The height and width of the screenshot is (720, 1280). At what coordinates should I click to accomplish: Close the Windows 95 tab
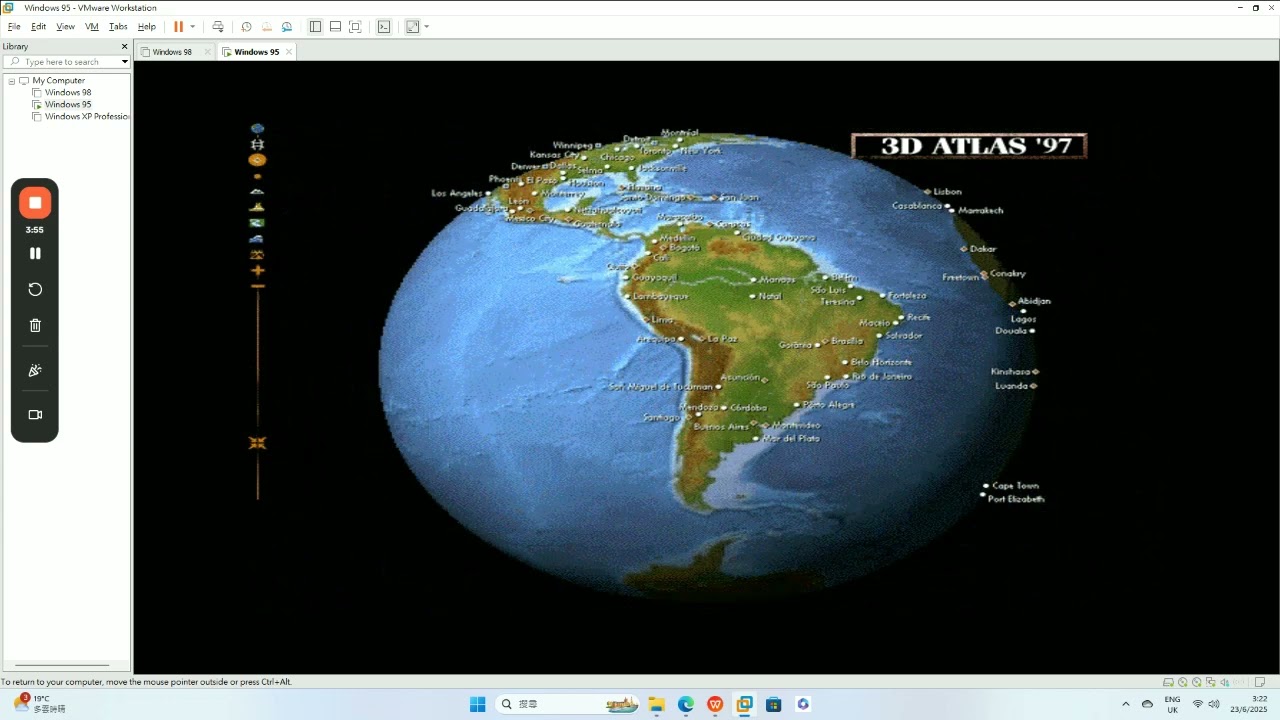(289, 52)
